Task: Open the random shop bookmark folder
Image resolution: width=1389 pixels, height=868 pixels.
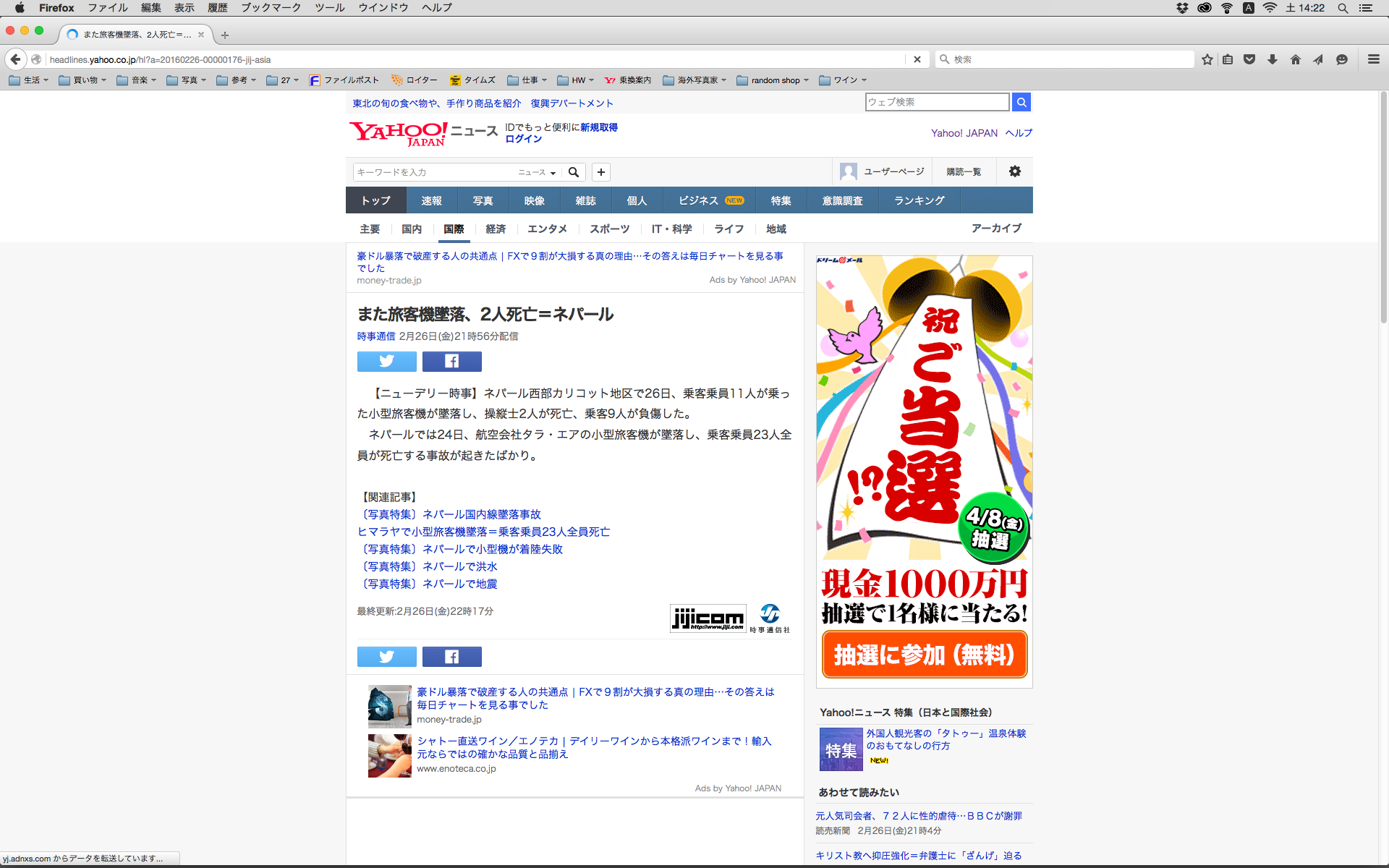Action: pyautogui.click(x=773, y=80)
